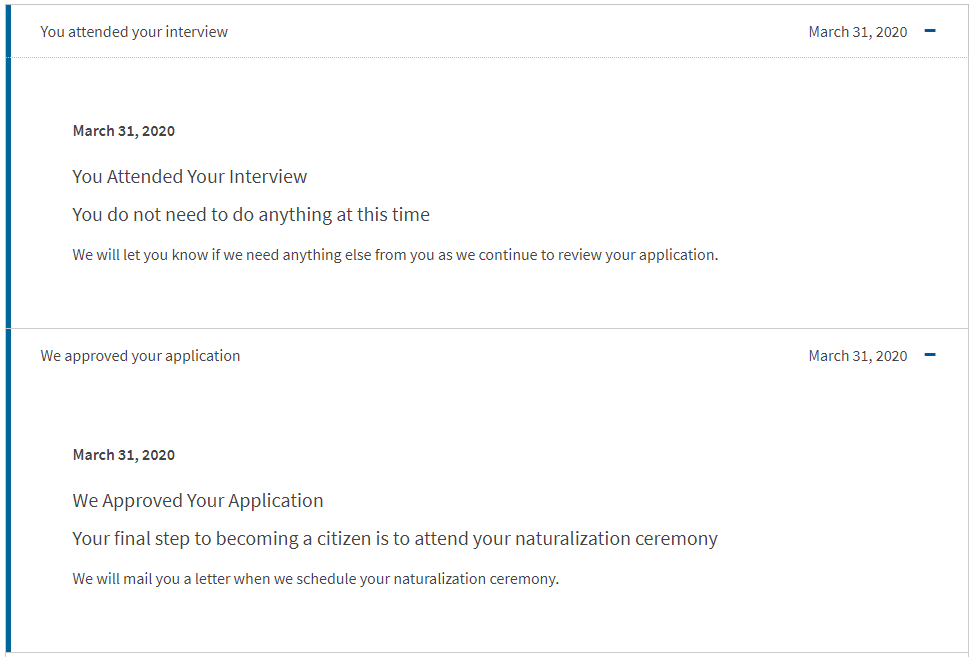The image size is (974, 657).
Task: Click the 'You Attended Your Interview' heading
Action: click(189, 177)
